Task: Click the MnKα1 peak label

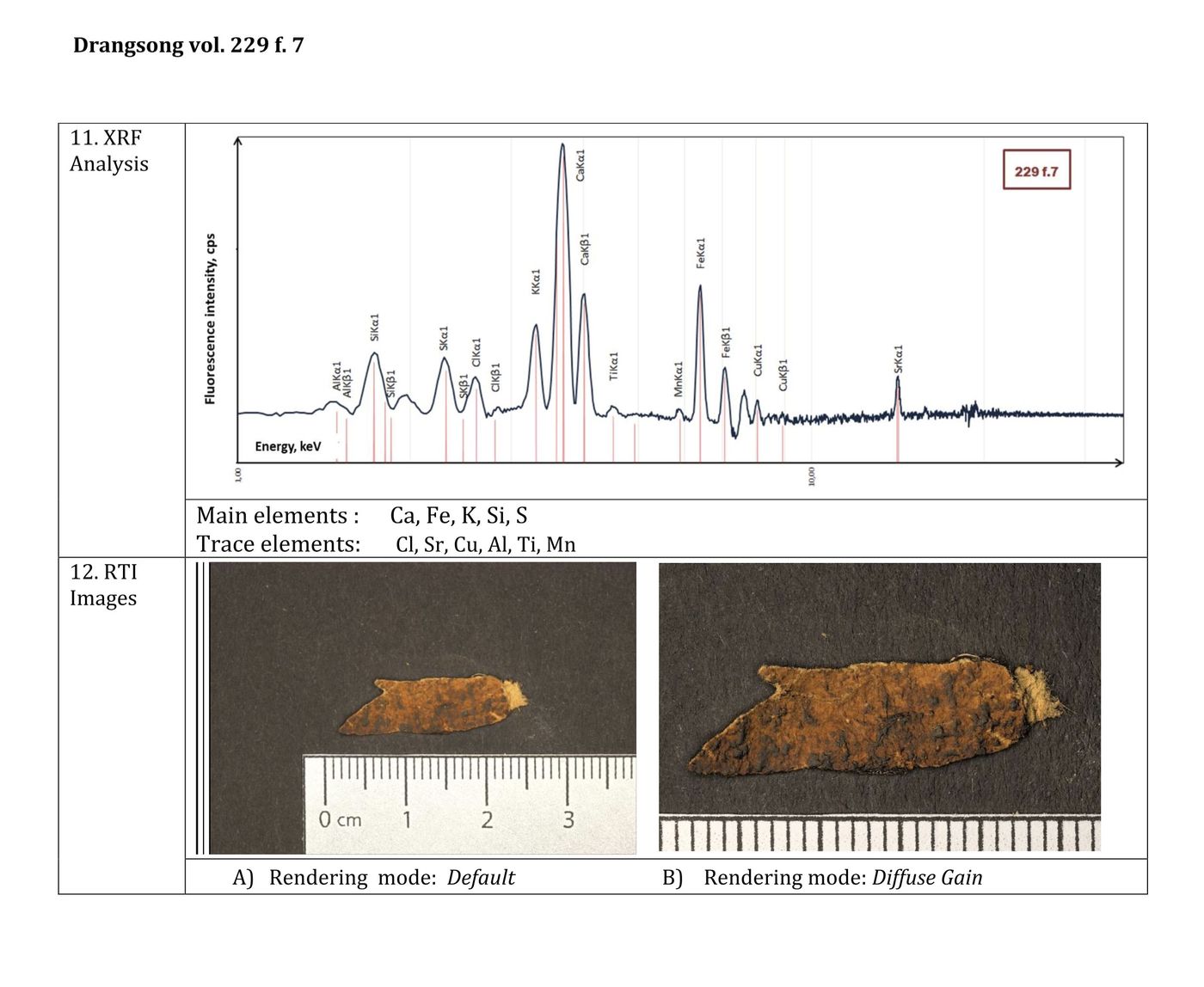Action: click(x=678, y=379)
